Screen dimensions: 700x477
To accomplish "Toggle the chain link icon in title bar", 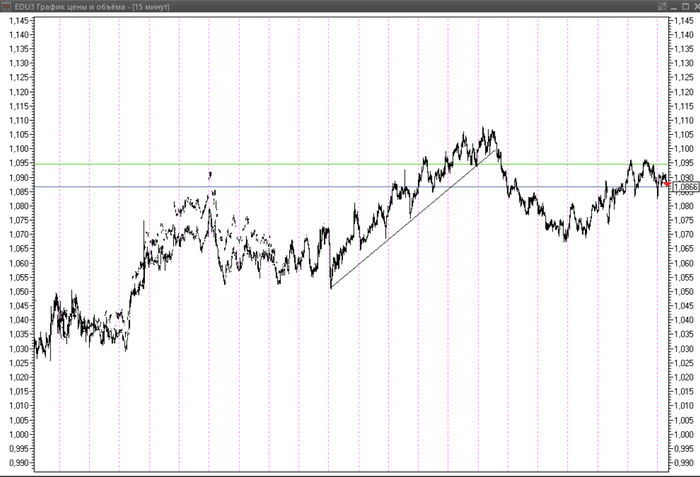I will [662, 6].
